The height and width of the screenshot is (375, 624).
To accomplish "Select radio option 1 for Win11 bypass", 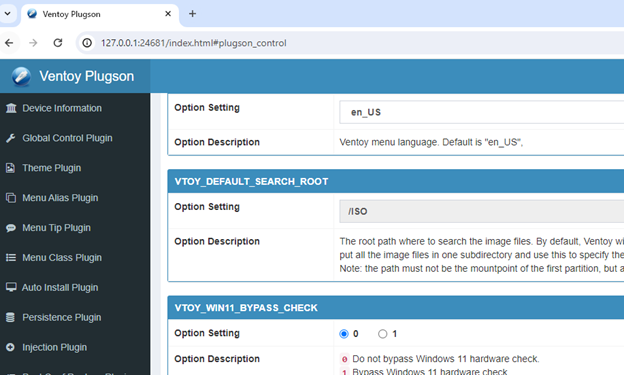I will pyautogui.click(x=382, y=334).
